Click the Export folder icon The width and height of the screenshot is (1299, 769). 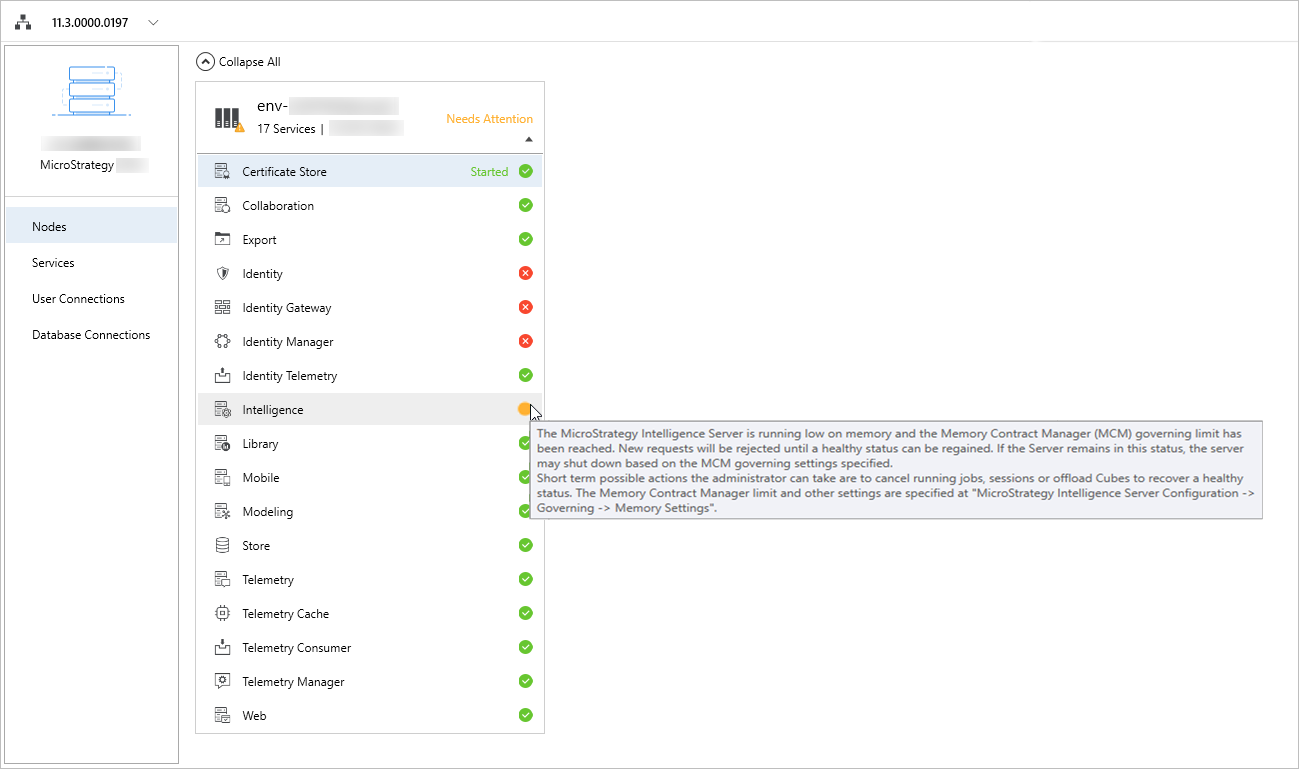pyautogui.click(x=223, y=240)
